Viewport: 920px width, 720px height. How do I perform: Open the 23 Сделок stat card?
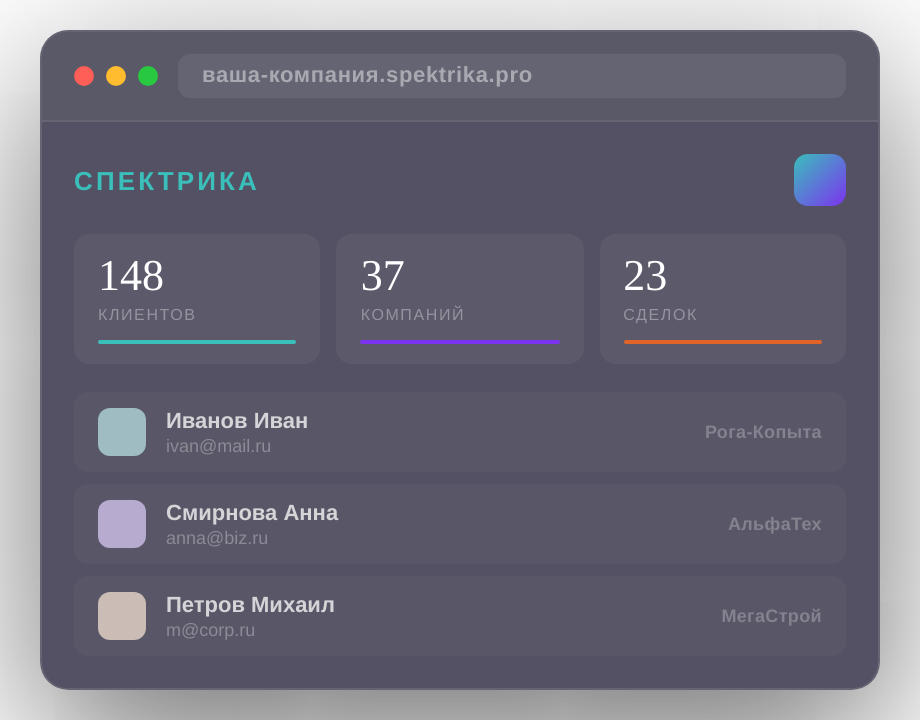click(722, 298)
